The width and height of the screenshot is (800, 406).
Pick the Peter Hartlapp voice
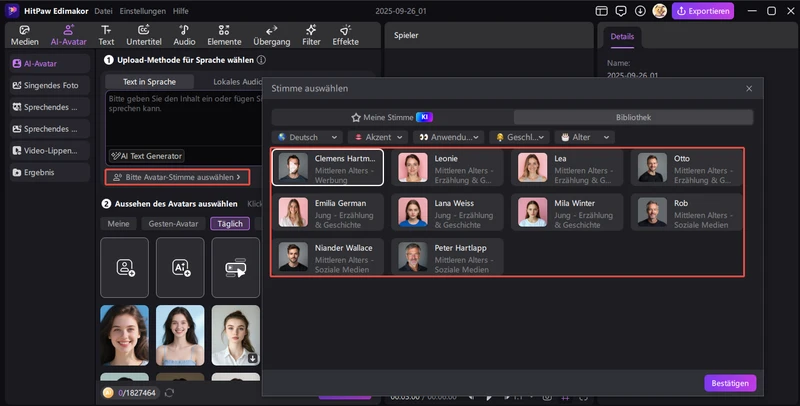(446, 256)
